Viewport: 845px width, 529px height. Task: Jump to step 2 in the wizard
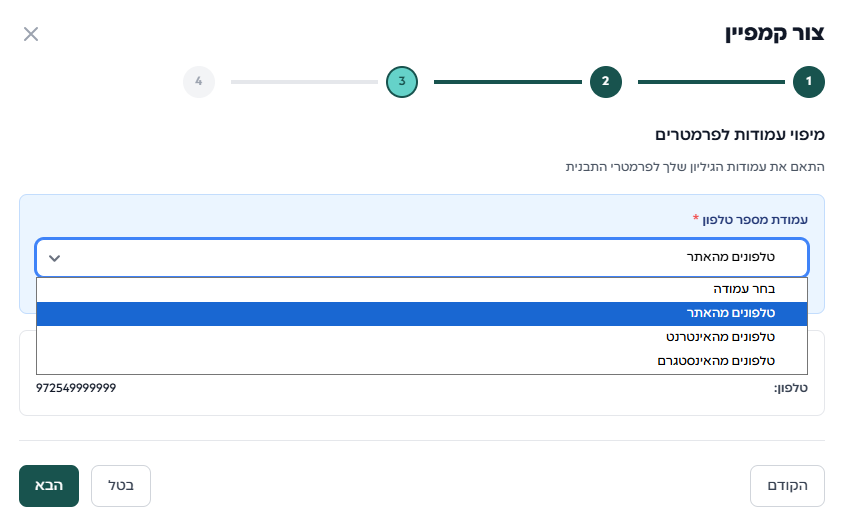tap(605, 82)
